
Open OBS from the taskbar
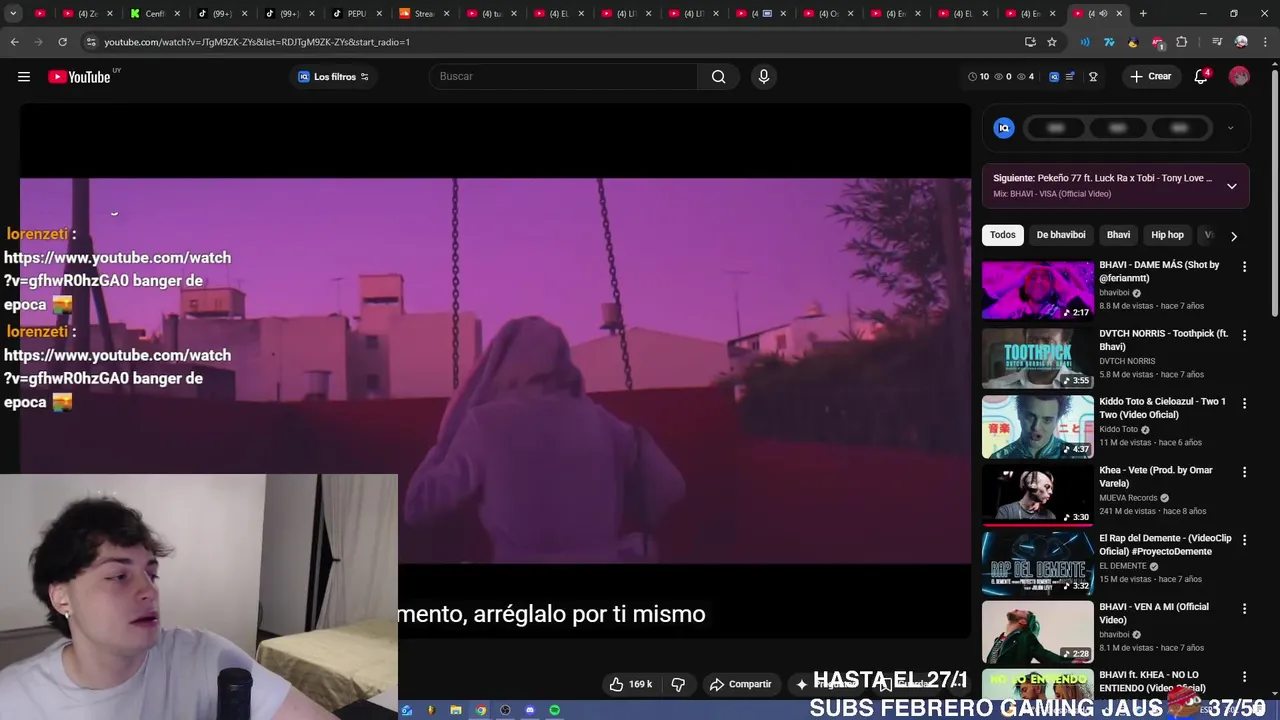(x=505, y=710)
